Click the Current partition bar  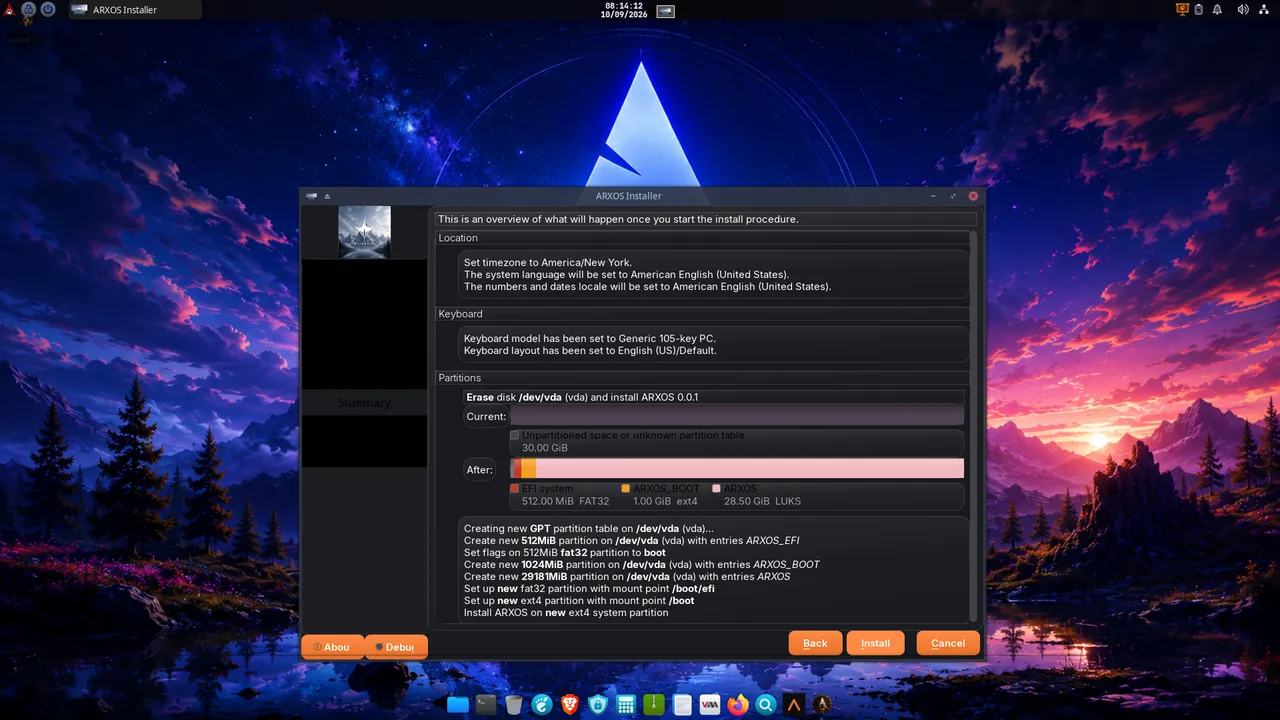(x=737, y=415)
